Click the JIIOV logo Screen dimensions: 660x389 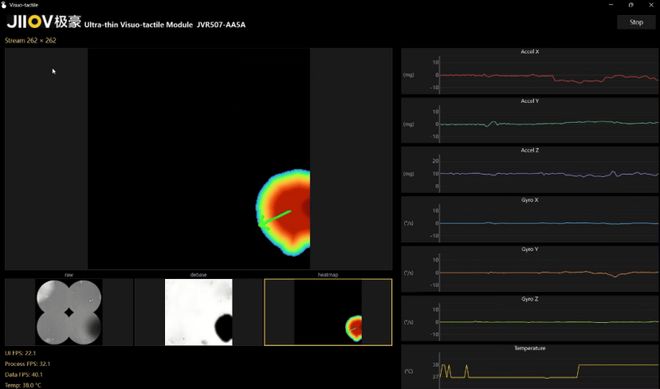tap(44, 21)
